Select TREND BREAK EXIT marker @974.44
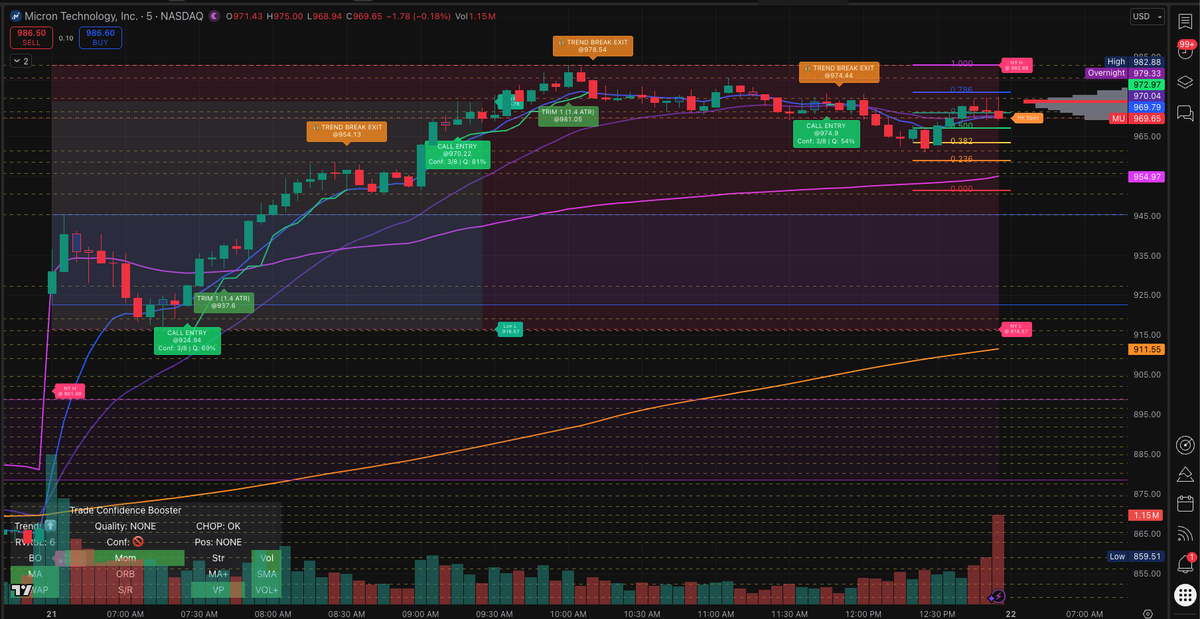Viewport: 1200px width, 619px height. tap(839, 72)
